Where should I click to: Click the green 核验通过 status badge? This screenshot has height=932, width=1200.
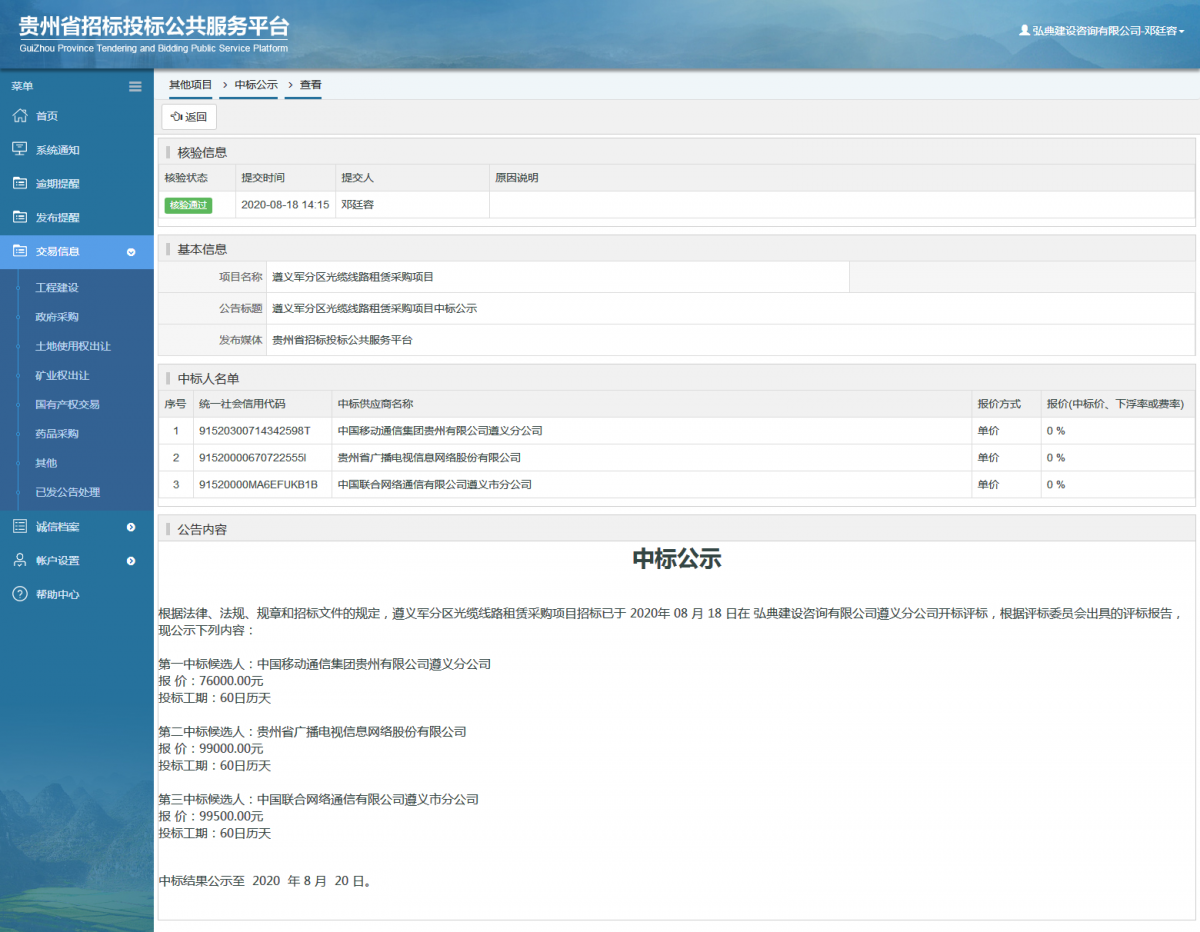click(x=189, y=205)
